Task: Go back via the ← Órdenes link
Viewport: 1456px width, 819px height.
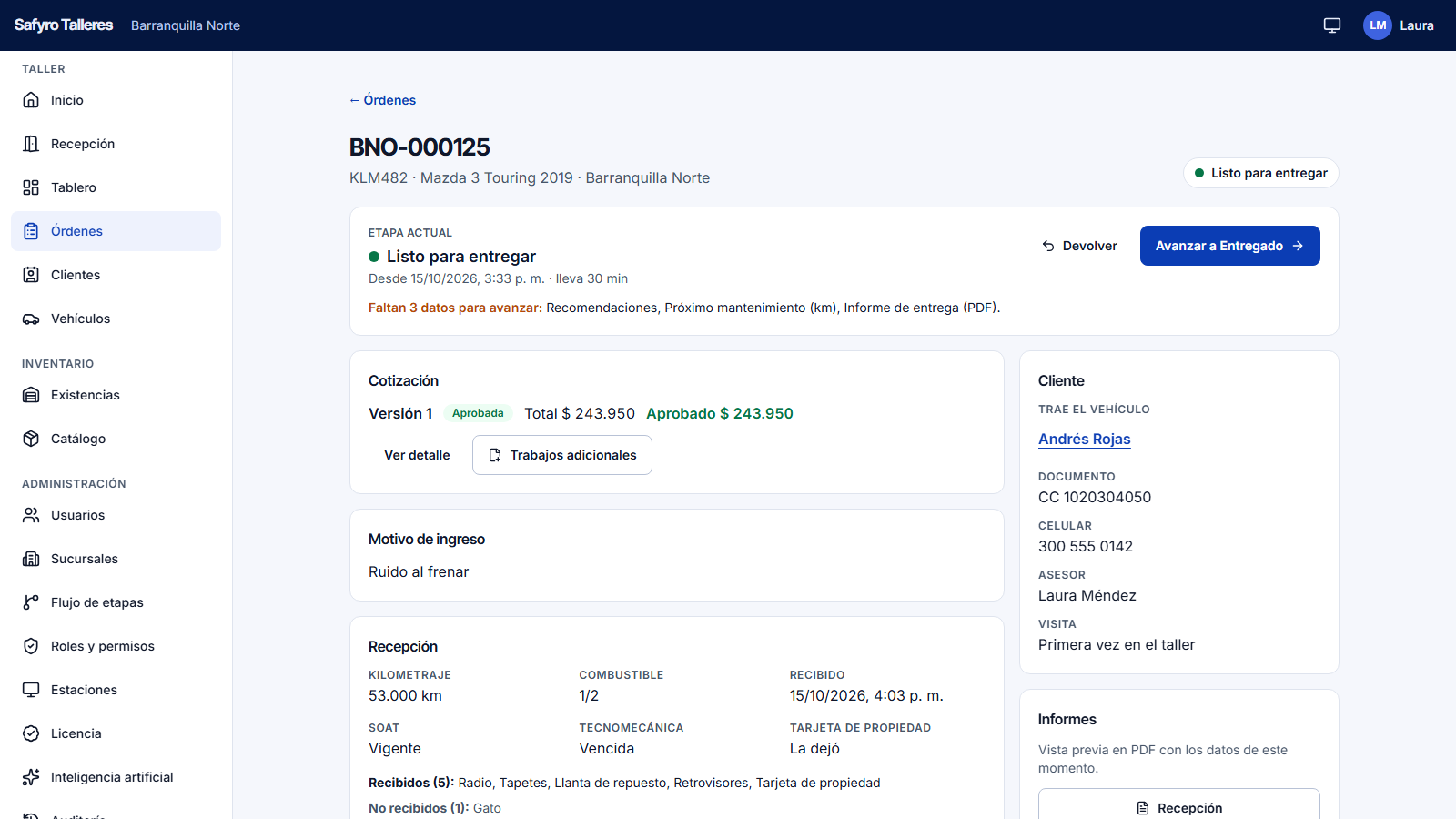Action: click(x=382, y=100)
